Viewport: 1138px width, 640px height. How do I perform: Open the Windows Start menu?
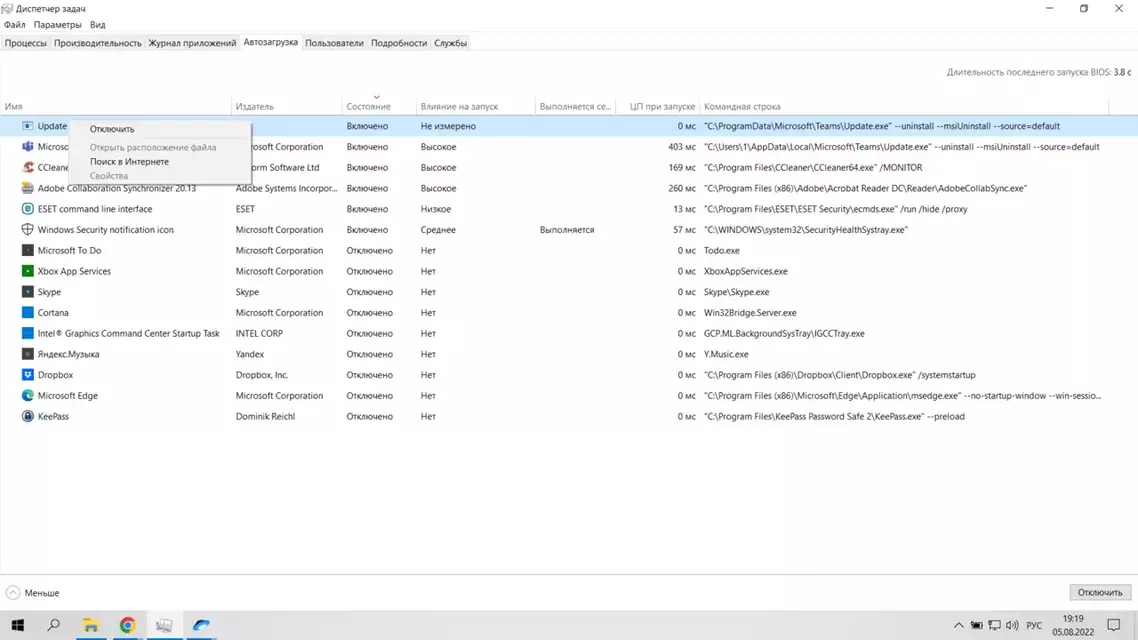click(17, 625)
